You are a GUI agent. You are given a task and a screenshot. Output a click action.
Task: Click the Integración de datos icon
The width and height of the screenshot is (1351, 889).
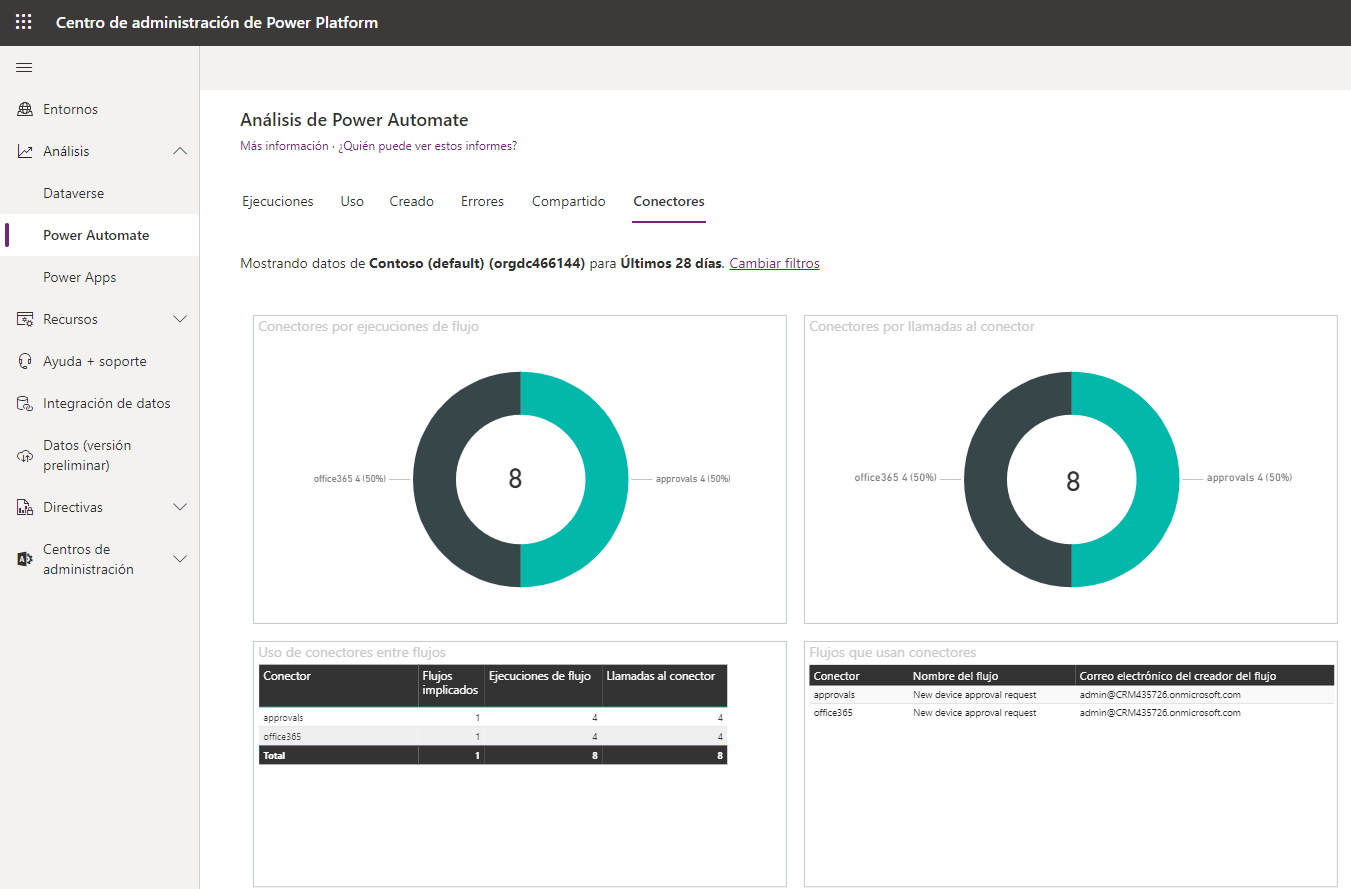coord(25,404)
